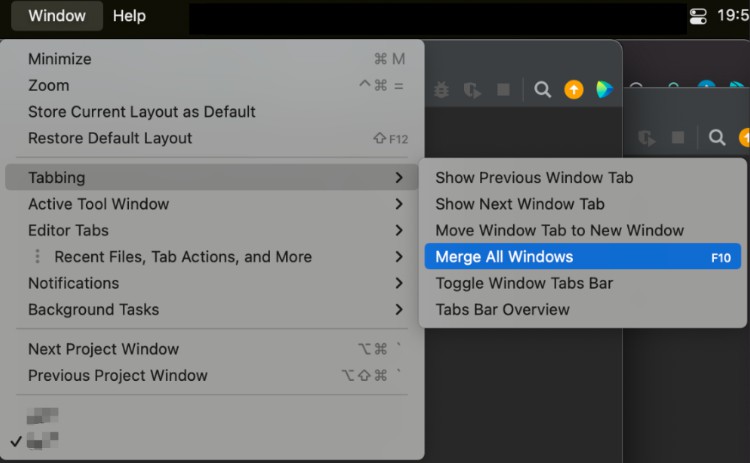Open the Help menu
Image resolution: width=750 pixels, height=463 pixels.
pyautogui.click(x=129, y=16)
